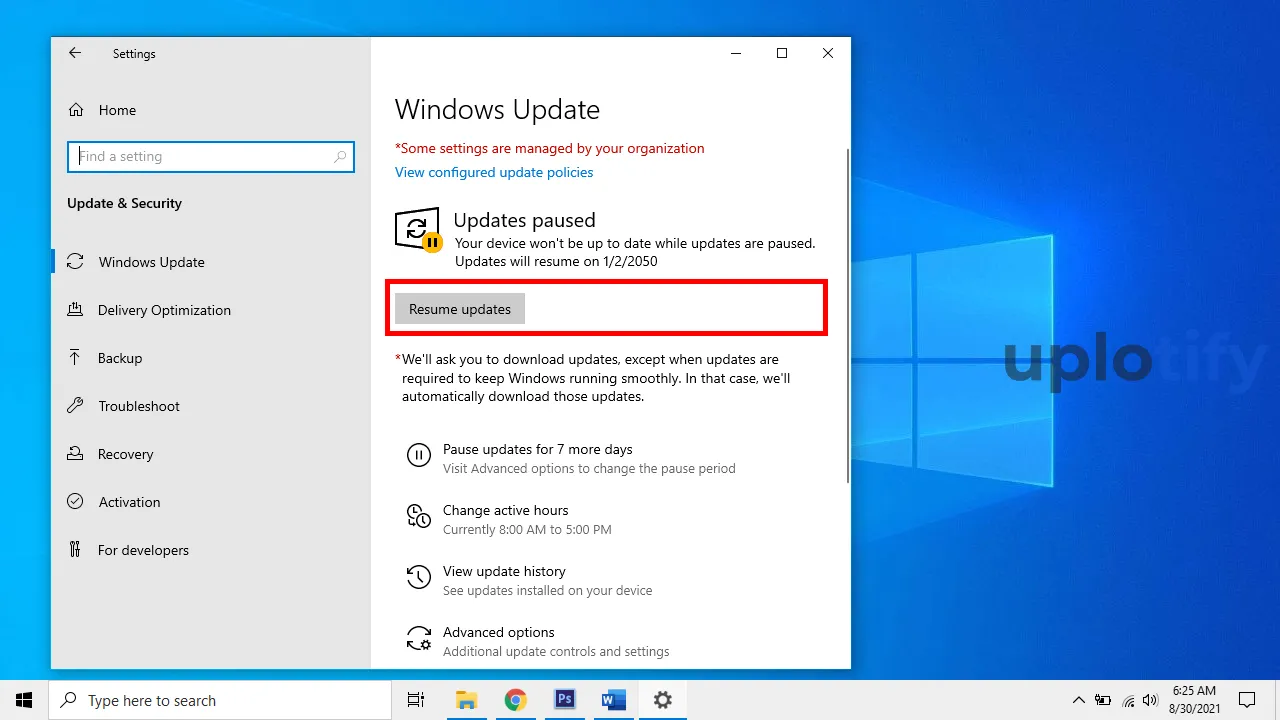Select the Windows Update sync icon in sidebar
Viewport: 1280px width, 720px height.
(75, 262)
